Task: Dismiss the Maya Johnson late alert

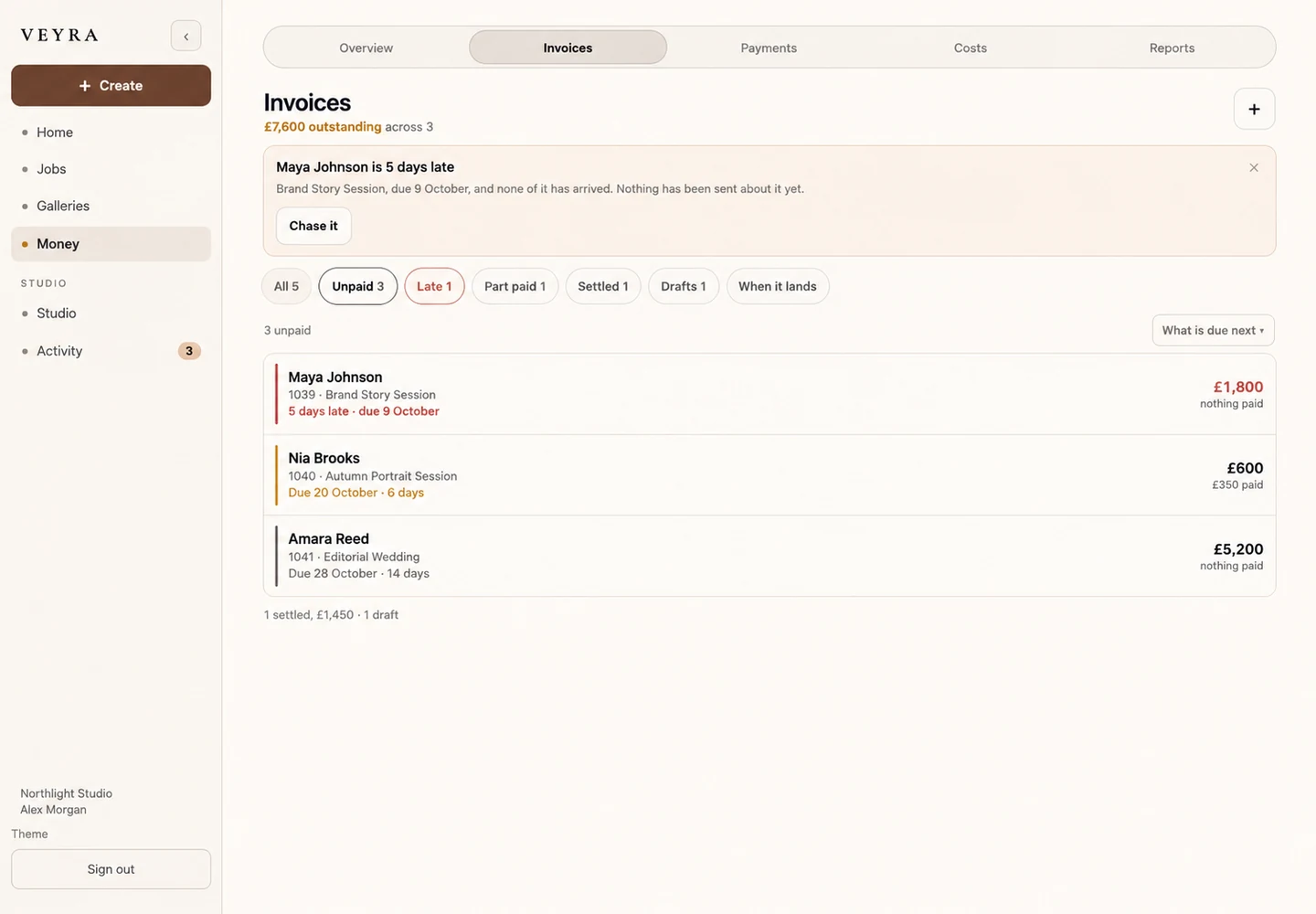Action: pyautogui.click(x=1254, y=167)
